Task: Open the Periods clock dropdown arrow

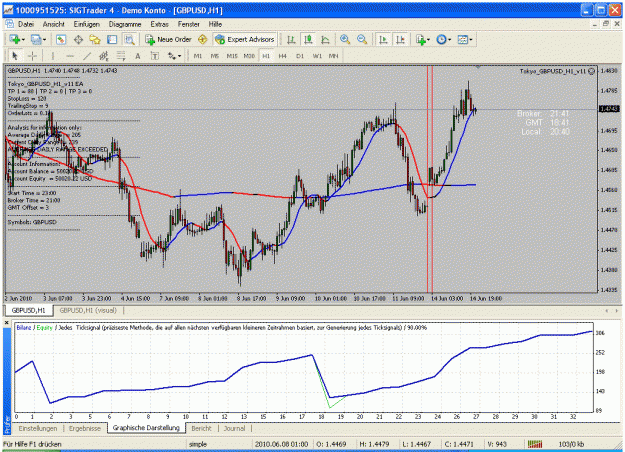Action: [x=449, y=40]
